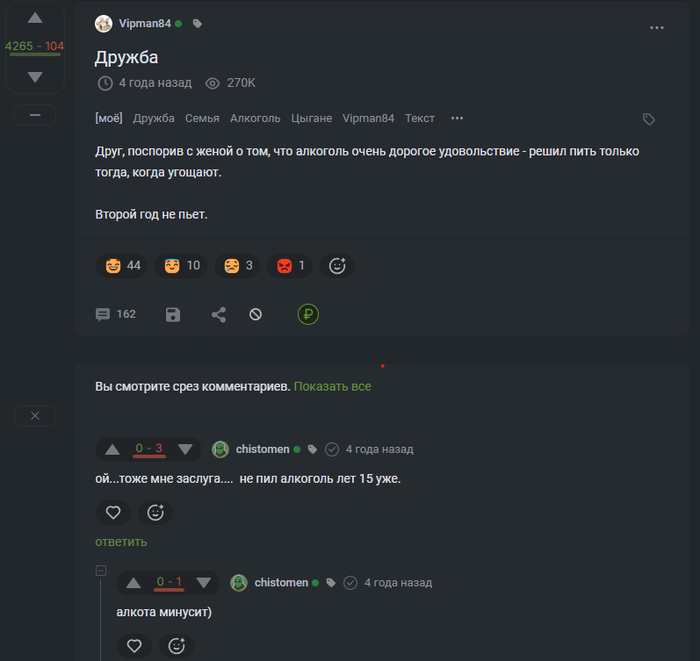The height and width of the screenshot is (661, 700).
Task: Expand hidden tags with the ellipsis
Action: 457,118
